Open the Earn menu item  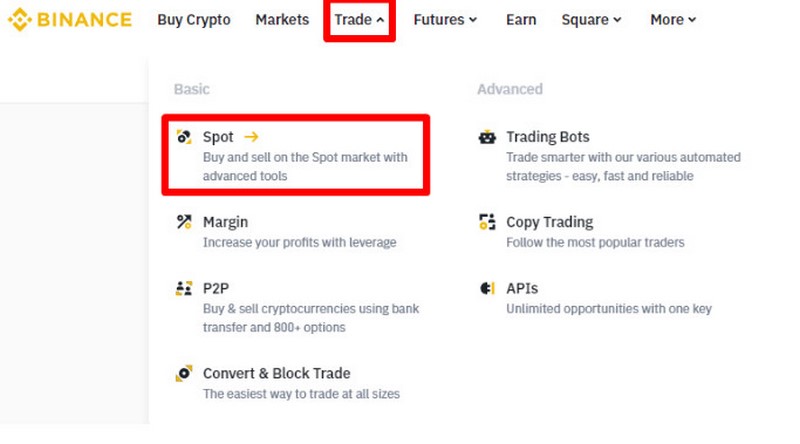point(521,20)
